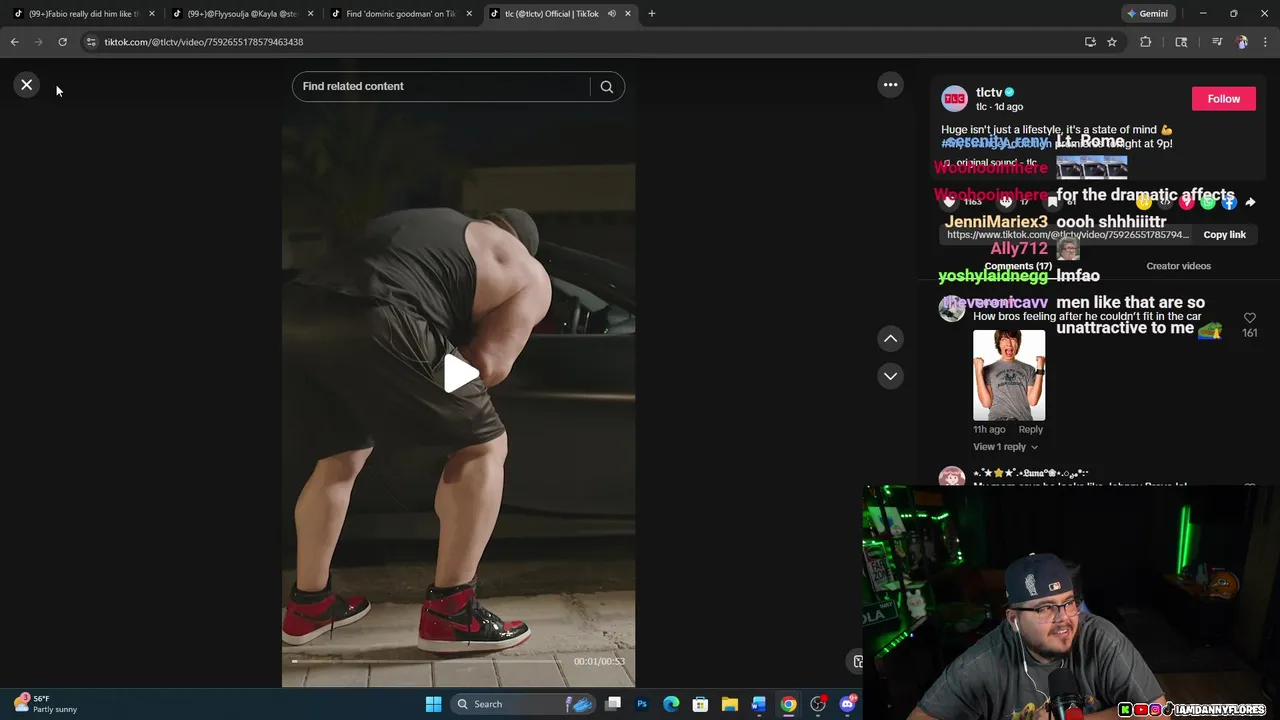The image size is (1280, 720).
Task: Reload the current page
Action: pos(62,42)
